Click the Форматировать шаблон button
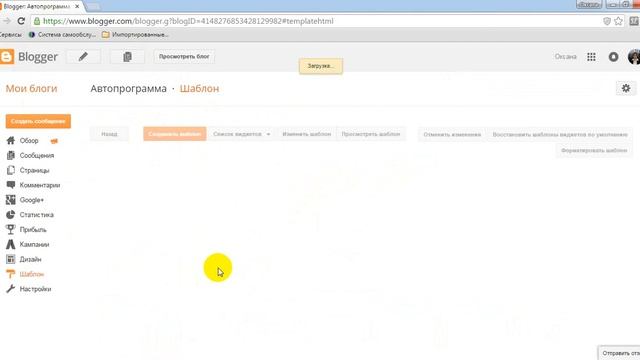The image size is (640, 360). click(594, 150)
